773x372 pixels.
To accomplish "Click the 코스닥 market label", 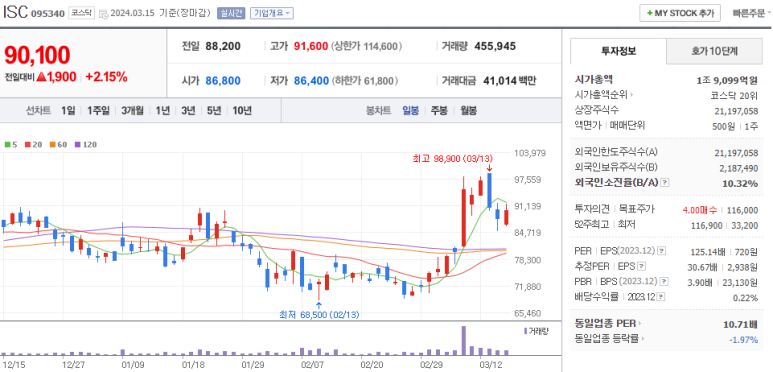I will [x=80, y=13].
